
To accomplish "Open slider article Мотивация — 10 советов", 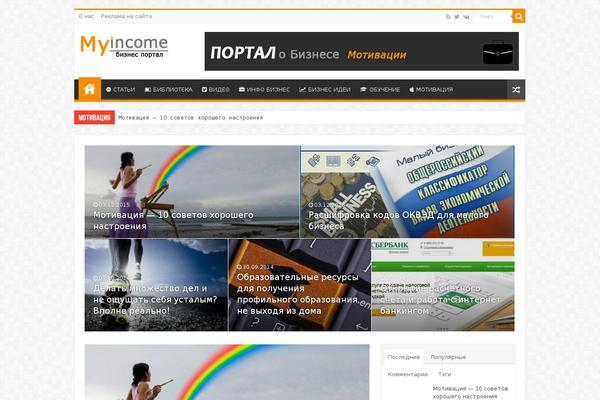I will [192, 191].
